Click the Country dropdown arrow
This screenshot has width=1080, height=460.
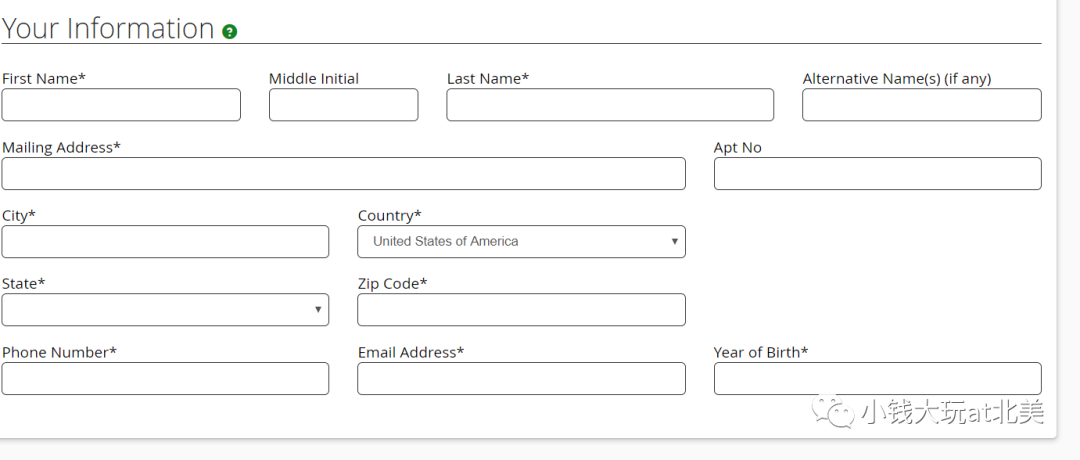pyautogui.click(x=675, y=241)
